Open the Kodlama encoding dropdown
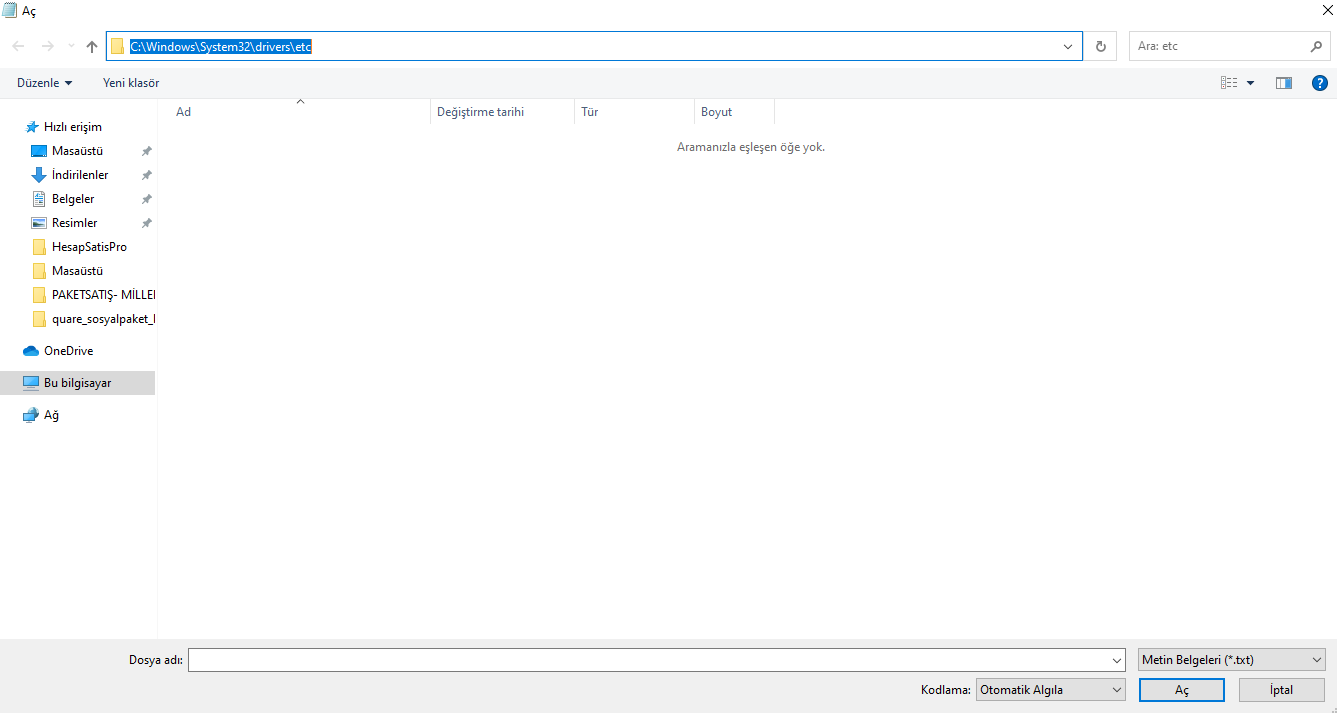1337x713 pixels. [x=1050, y=690]
